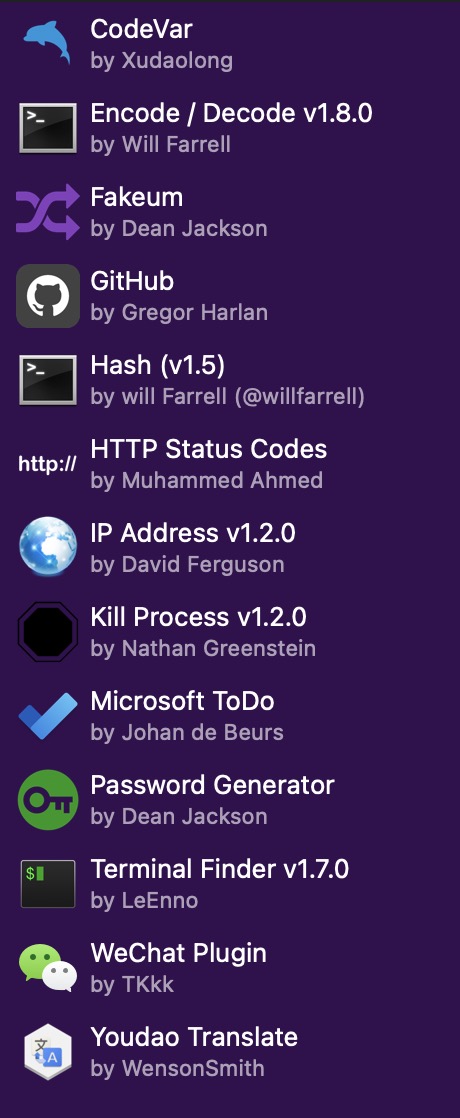This screenshot has height=1118, width=460.
Task: Click the WeChat Plugin workflow name
Action: click(178, 953)
